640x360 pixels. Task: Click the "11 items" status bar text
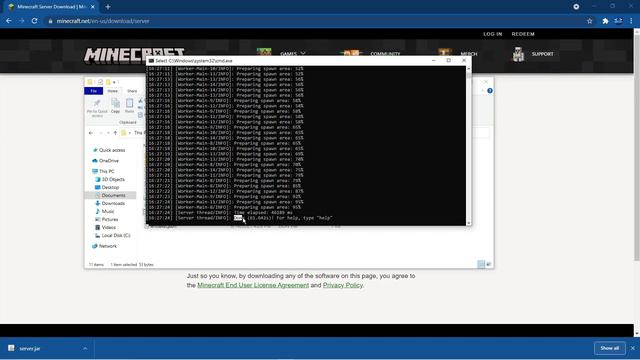96,264
